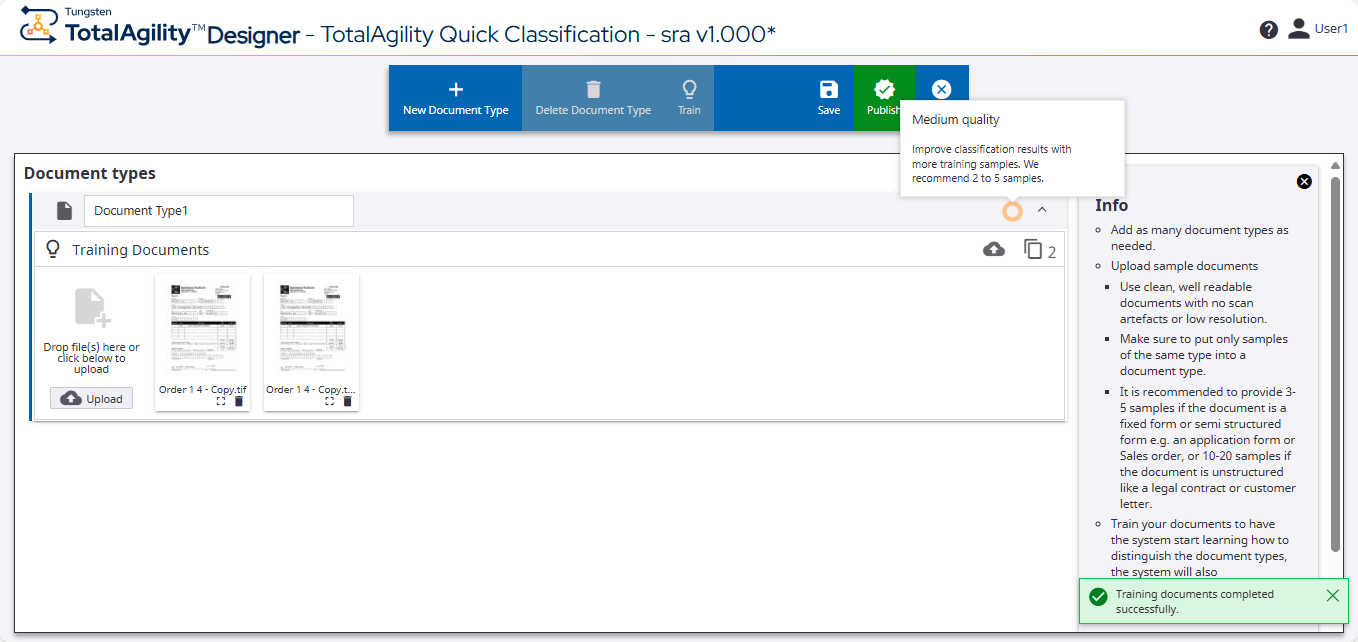
Task: Click the Train lightbulb icon
Action: click(689, 90)
